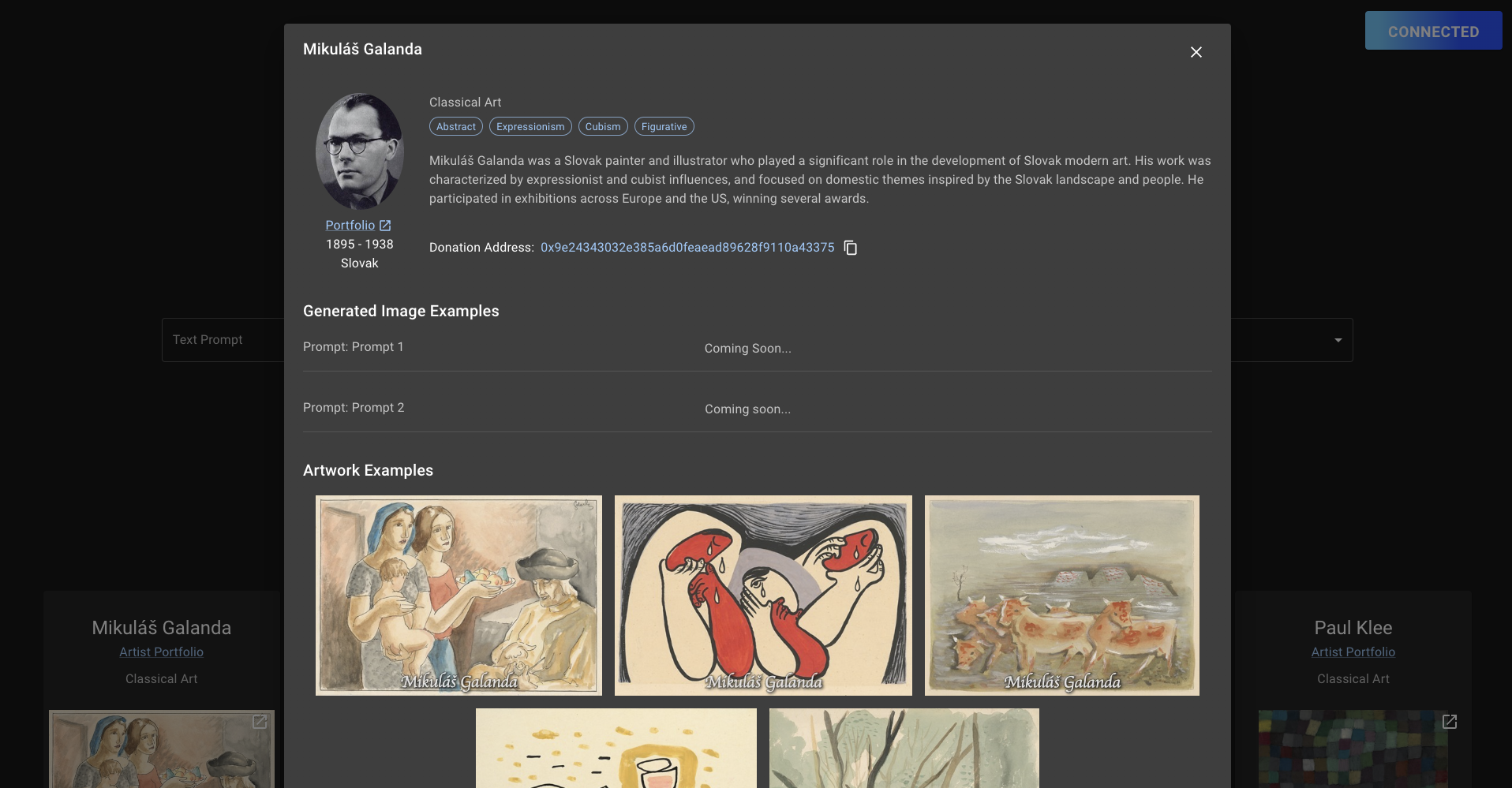Select the Abstract style tag

coord(456,127)
